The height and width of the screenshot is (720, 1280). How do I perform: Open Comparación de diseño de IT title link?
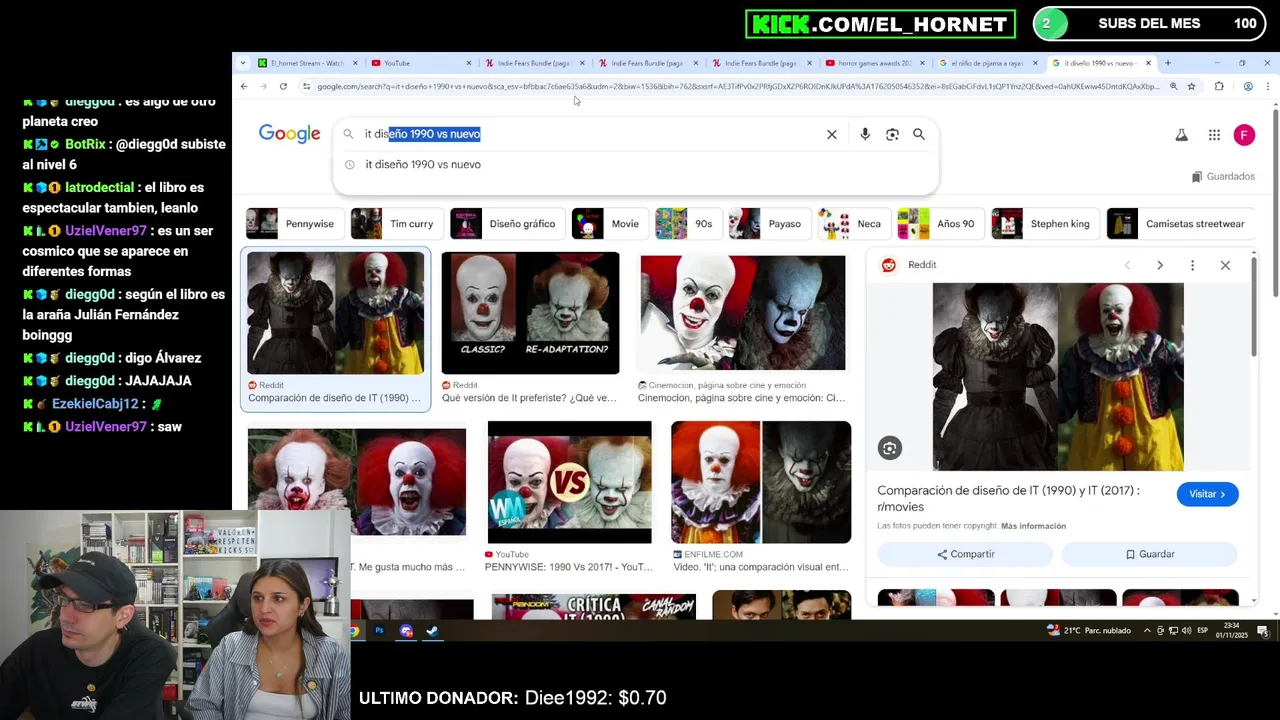pos(1008,498)
